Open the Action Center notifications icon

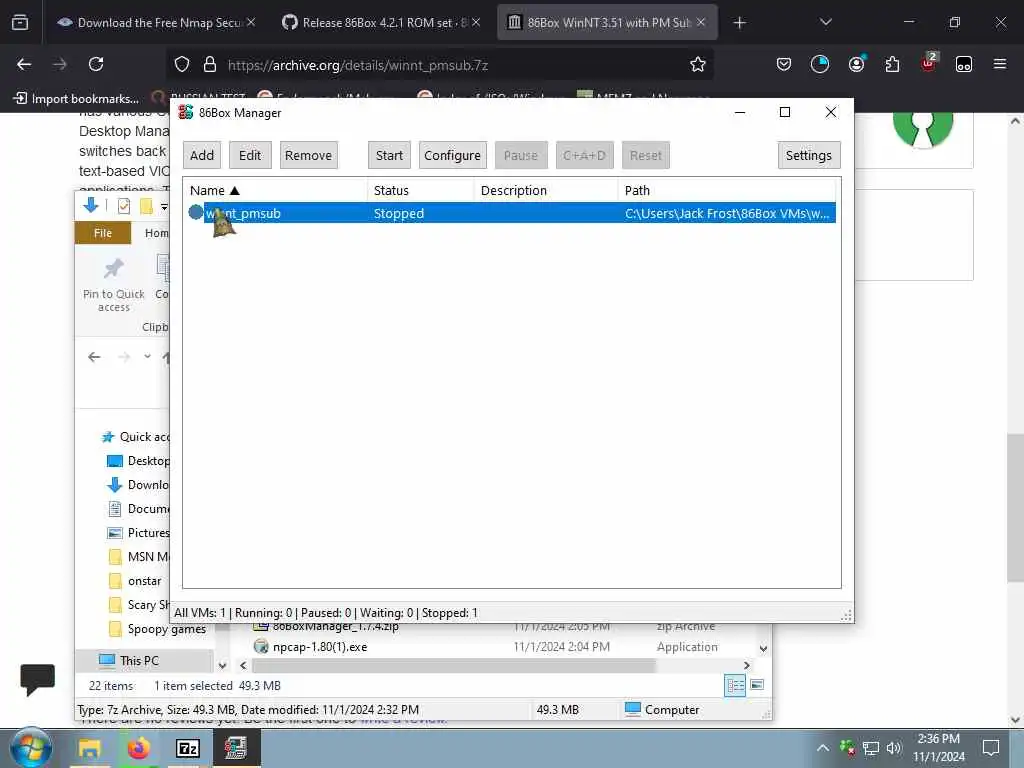(x=991, y=748)
